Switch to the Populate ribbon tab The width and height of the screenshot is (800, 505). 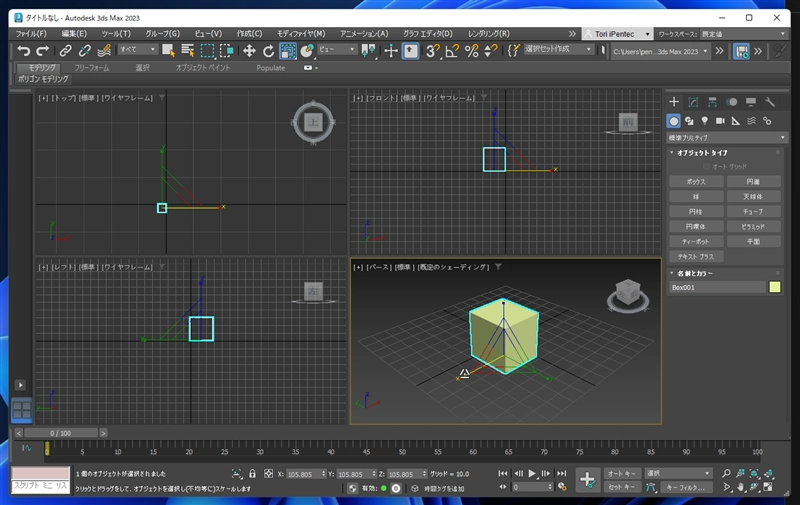coord(270,67)
